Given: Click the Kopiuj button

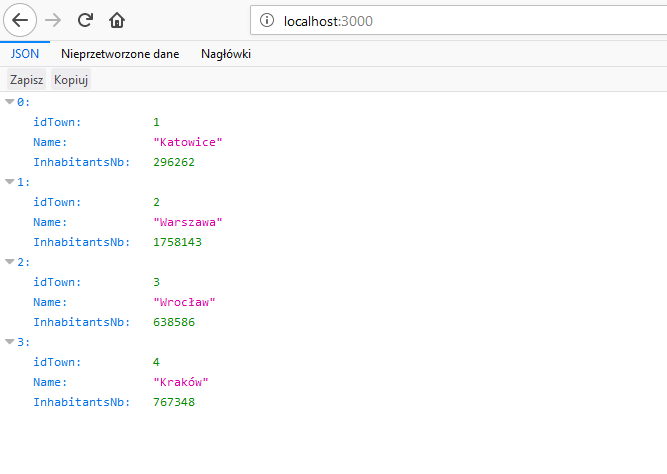Looking at the screenshot, I should click(71, 80).
